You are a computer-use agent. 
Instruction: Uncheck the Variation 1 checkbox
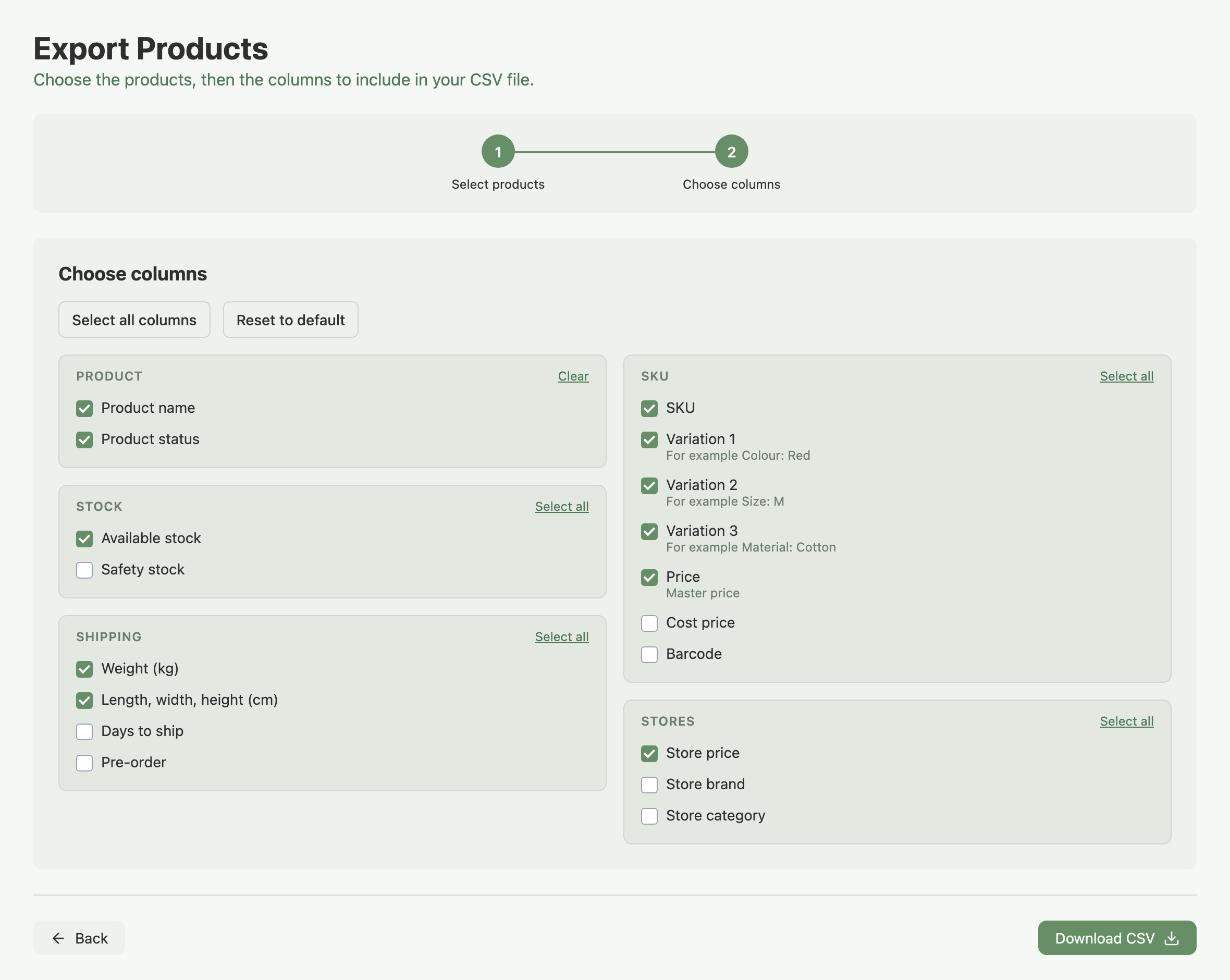(649, 439)
